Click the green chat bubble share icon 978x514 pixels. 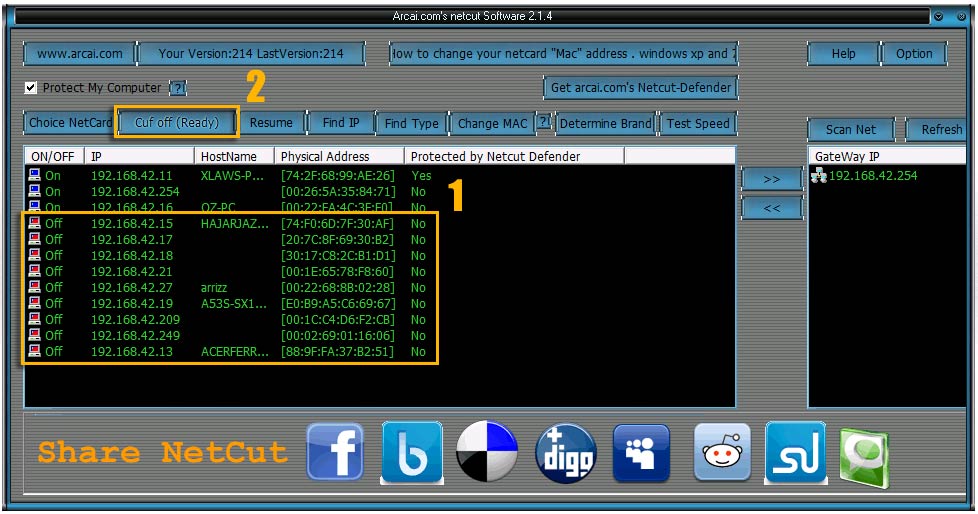(864, 458)
